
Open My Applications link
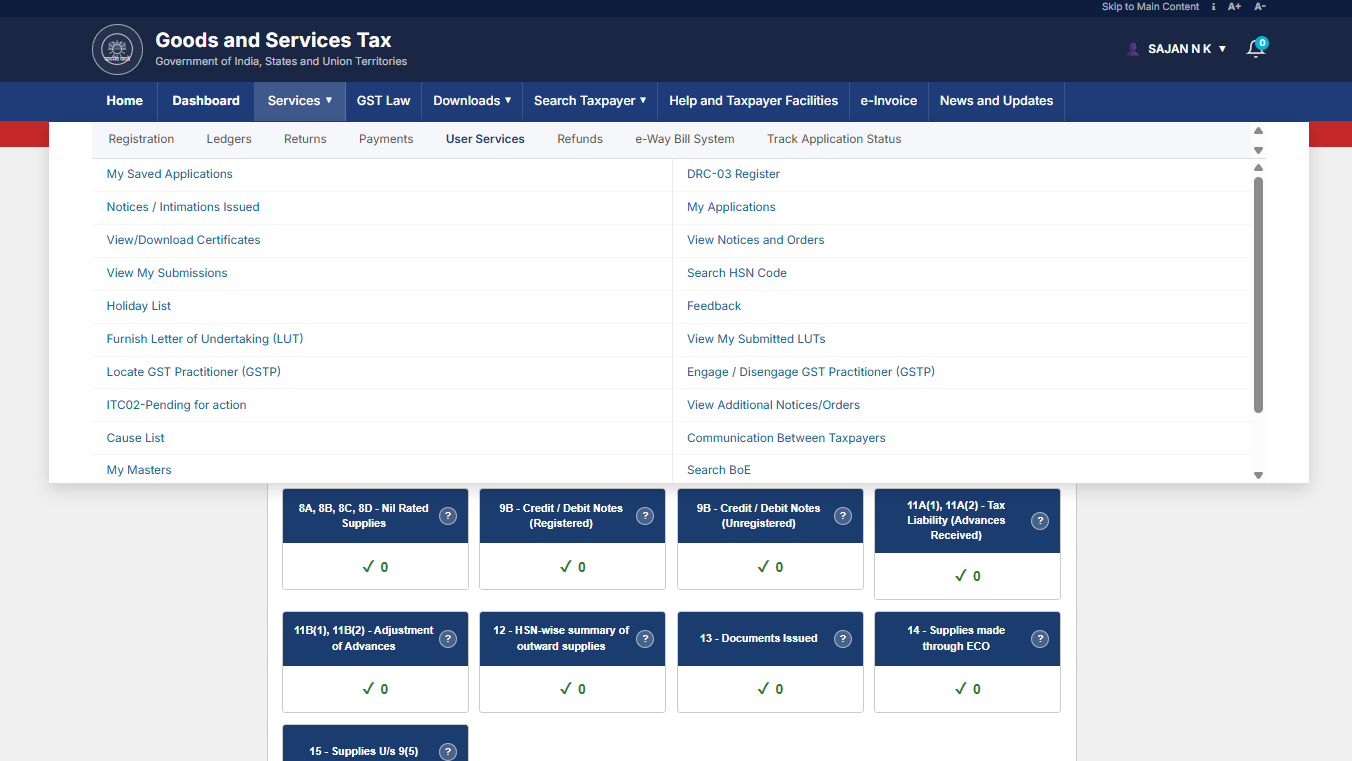[x=731, y=207]
